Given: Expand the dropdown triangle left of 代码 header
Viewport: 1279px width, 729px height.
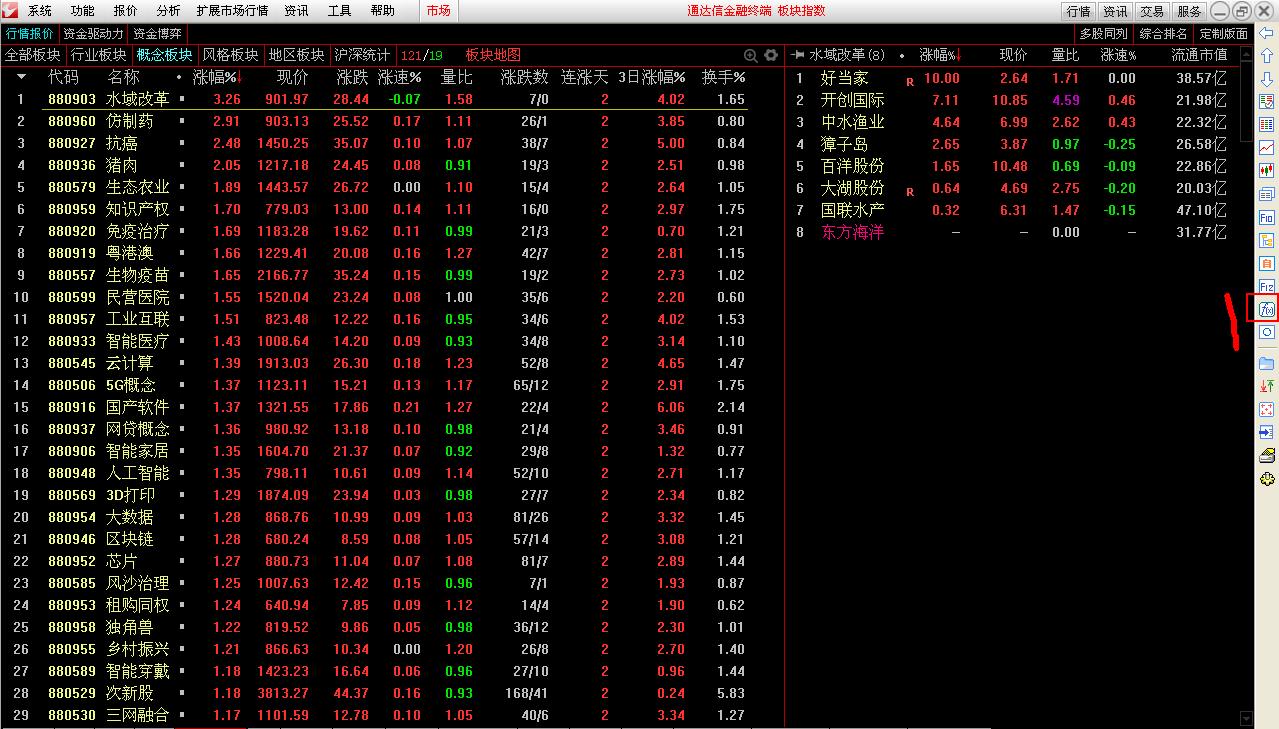Looking at the screenshot, I should 22,77.
